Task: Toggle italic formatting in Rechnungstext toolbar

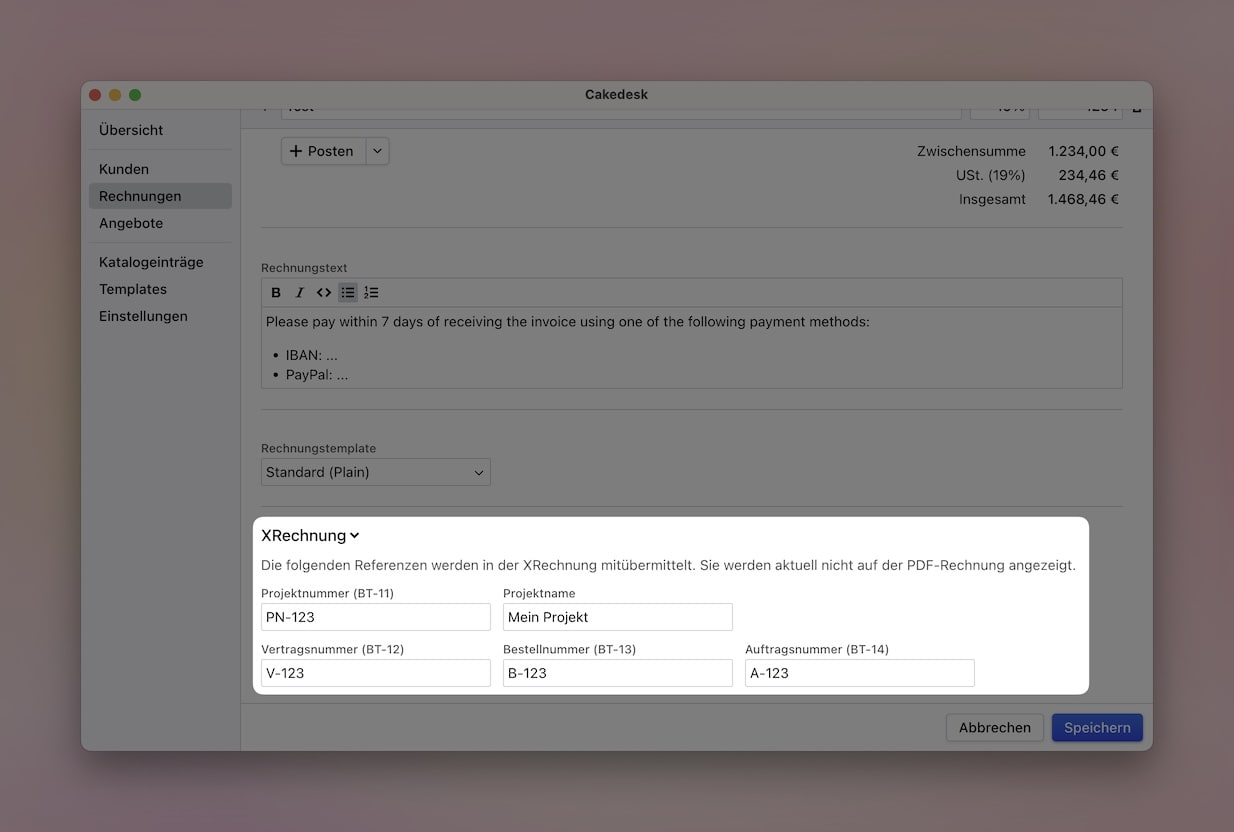Action: [299, 293]
